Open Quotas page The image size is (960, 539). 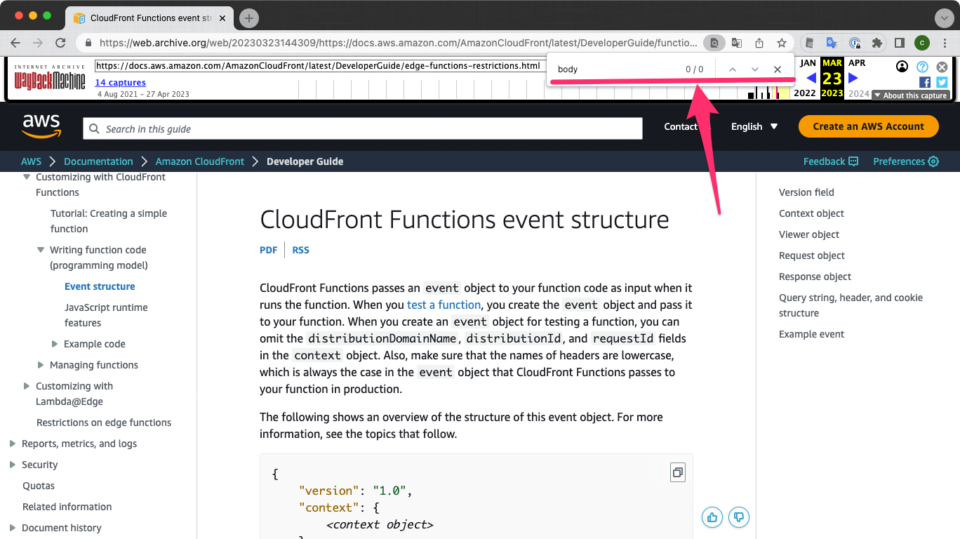click(38, 485)
